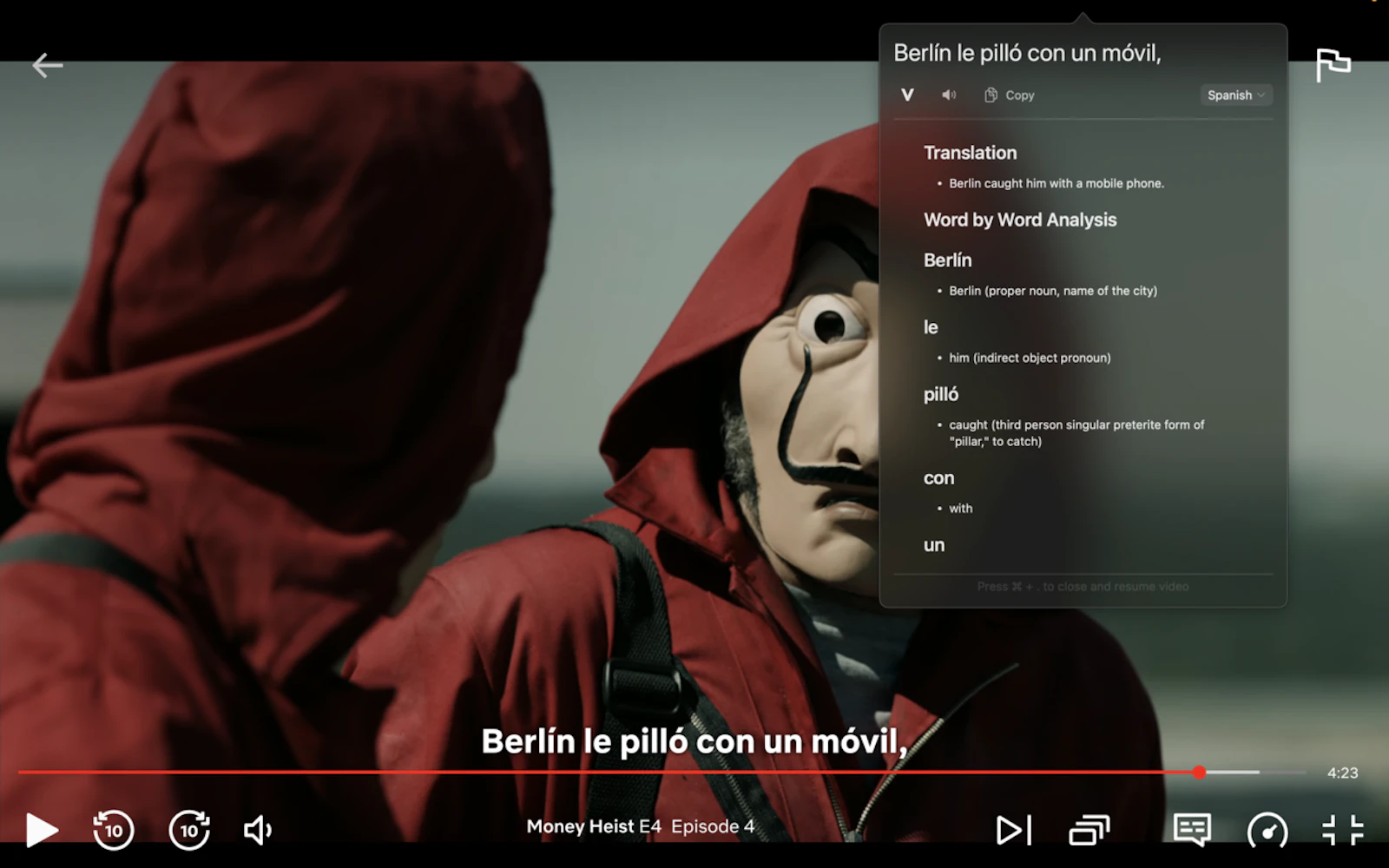Select 'him (indirect object pronoun)' definition
The width and height of the screenshot is (1389, 868).
pos(1030,358)
